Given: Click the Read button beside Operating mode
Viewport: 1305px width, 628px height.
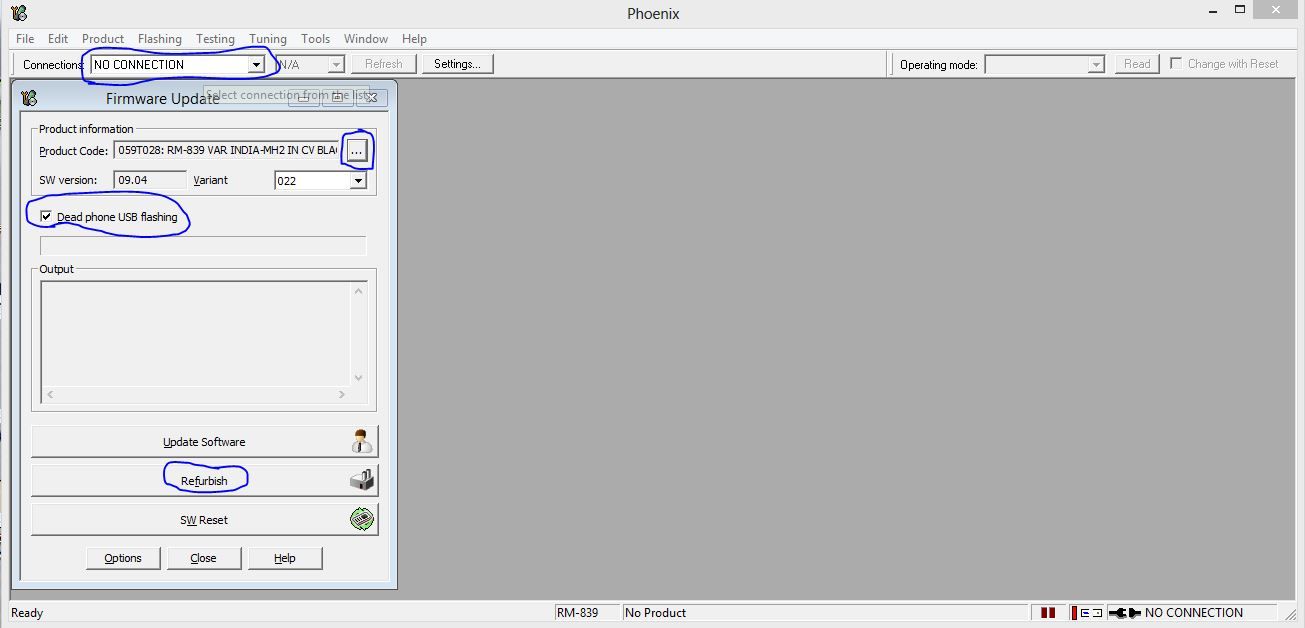Looking at the screenshot, I should [x=1137, y=64].
